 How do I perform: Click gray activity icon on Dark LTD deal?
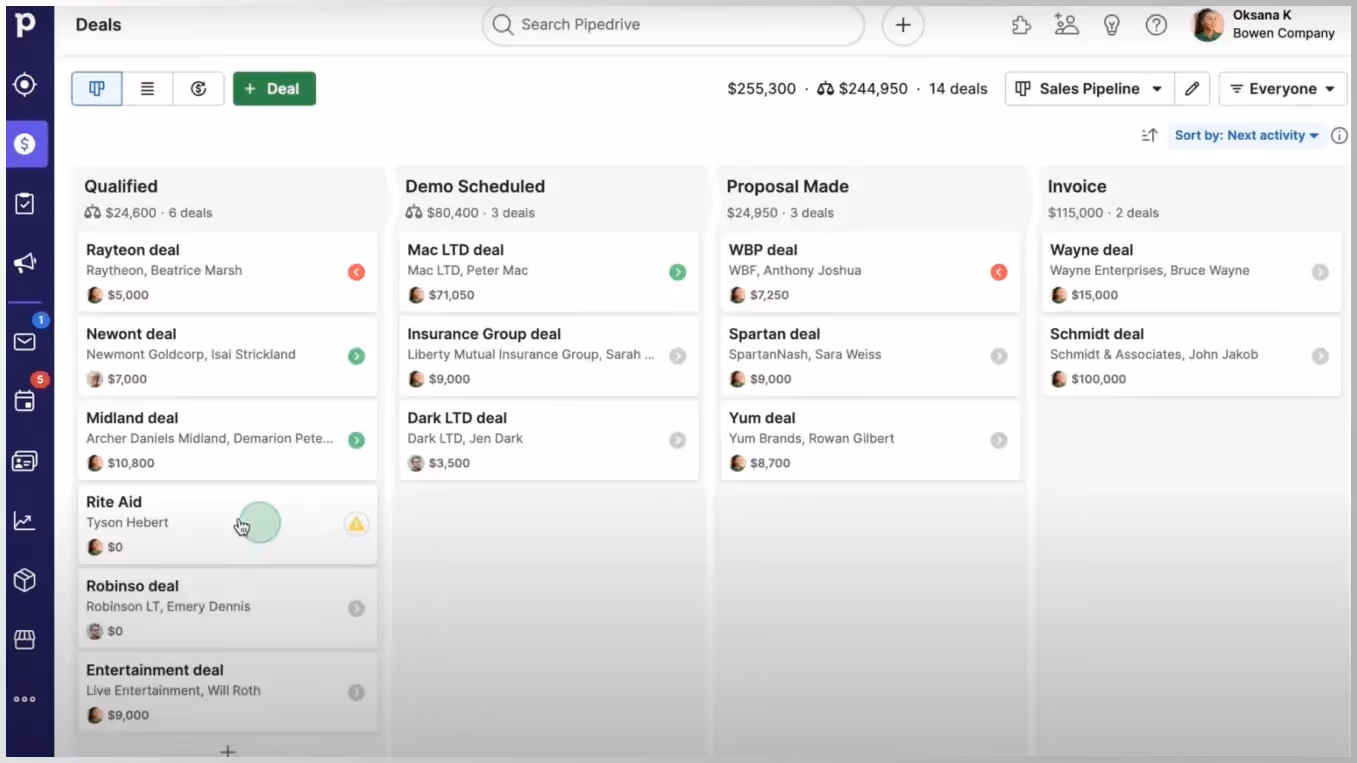(677, 440)
